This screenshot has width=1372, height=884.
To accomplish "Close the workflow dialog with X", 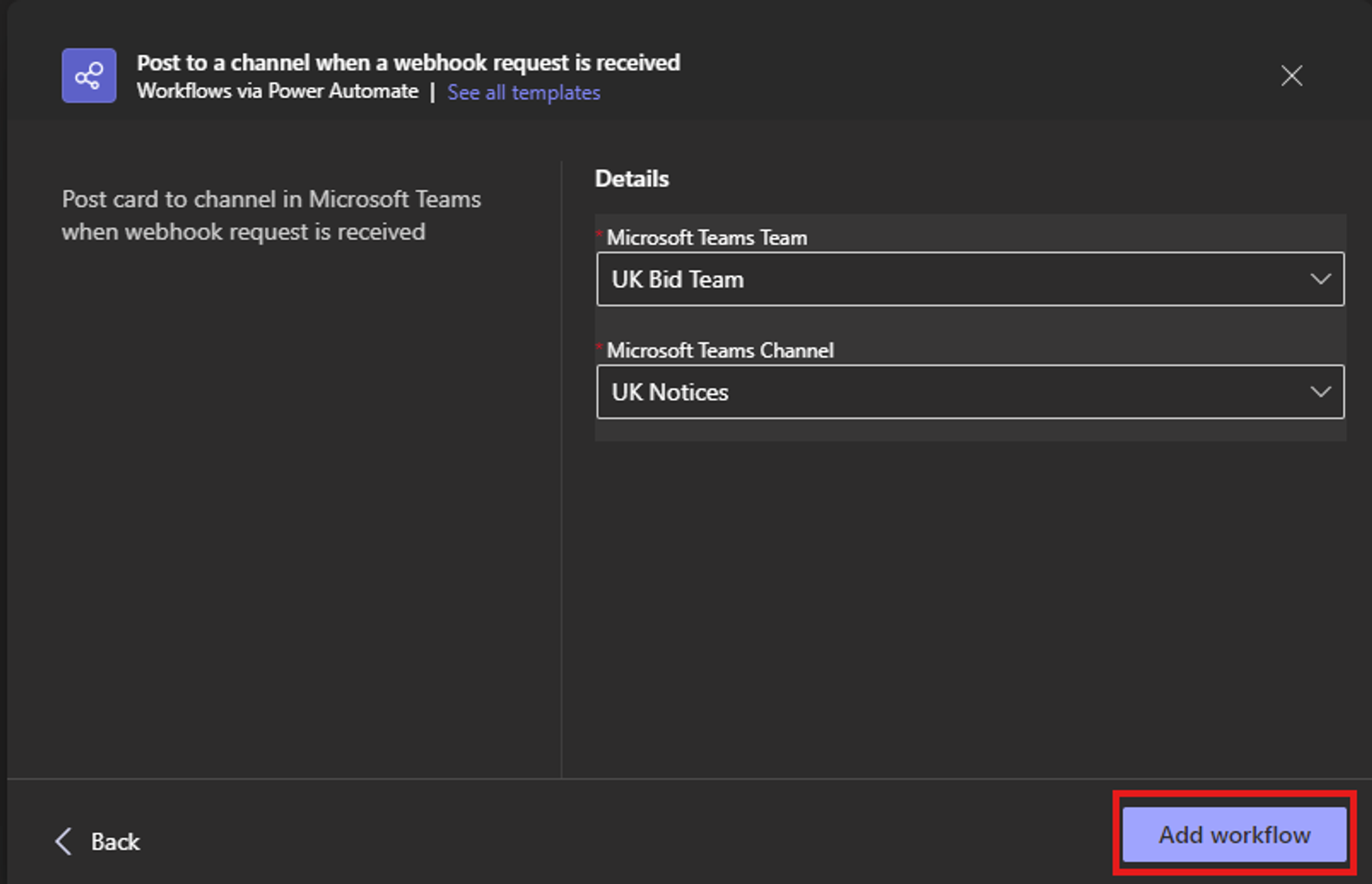I will tap(1291, 75).
